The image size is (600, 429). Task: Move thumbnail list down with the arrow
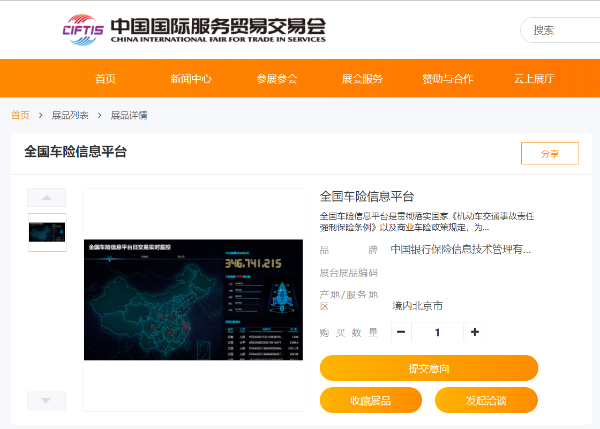pyautogui.click(x=46, y=400)
